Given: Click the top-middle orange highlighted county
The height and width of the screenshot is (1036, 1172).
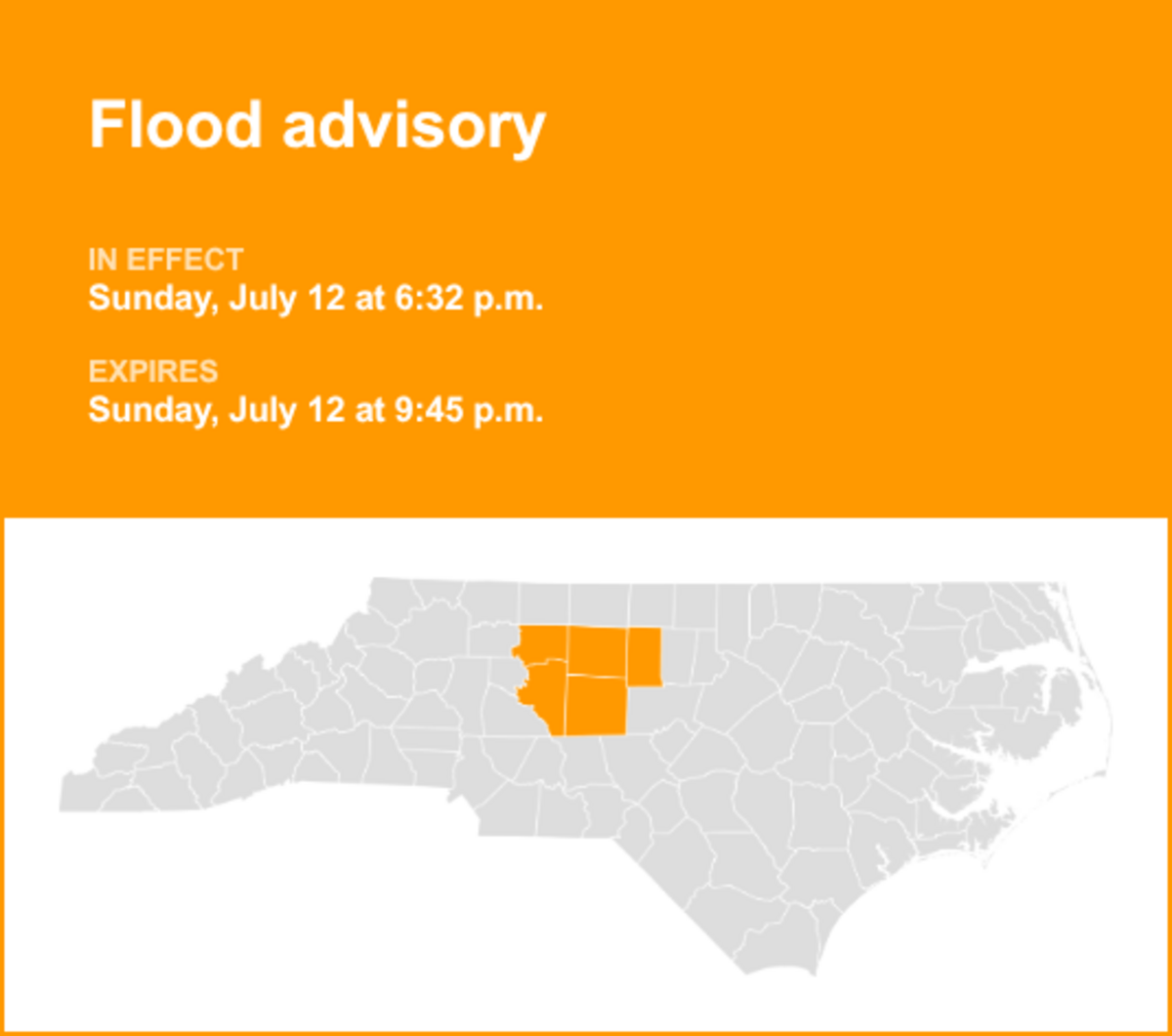Looking at the screenshot, I should (x=597, y=651).
